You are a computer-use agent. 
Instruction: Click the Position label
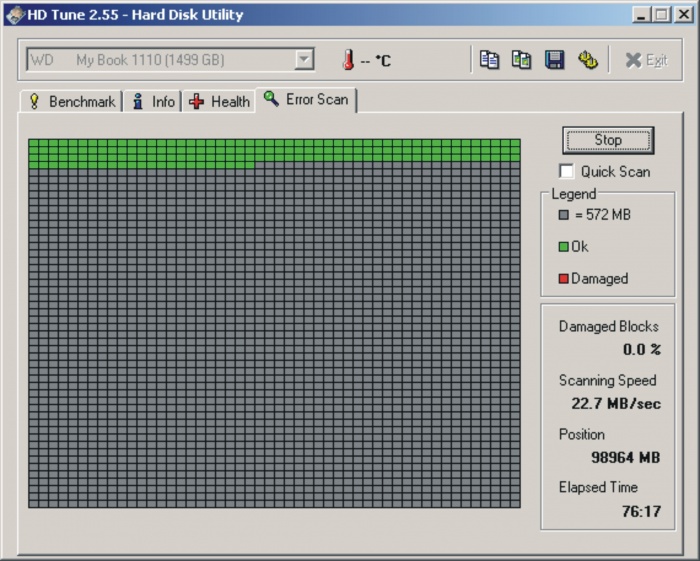(x=582, y=434)
